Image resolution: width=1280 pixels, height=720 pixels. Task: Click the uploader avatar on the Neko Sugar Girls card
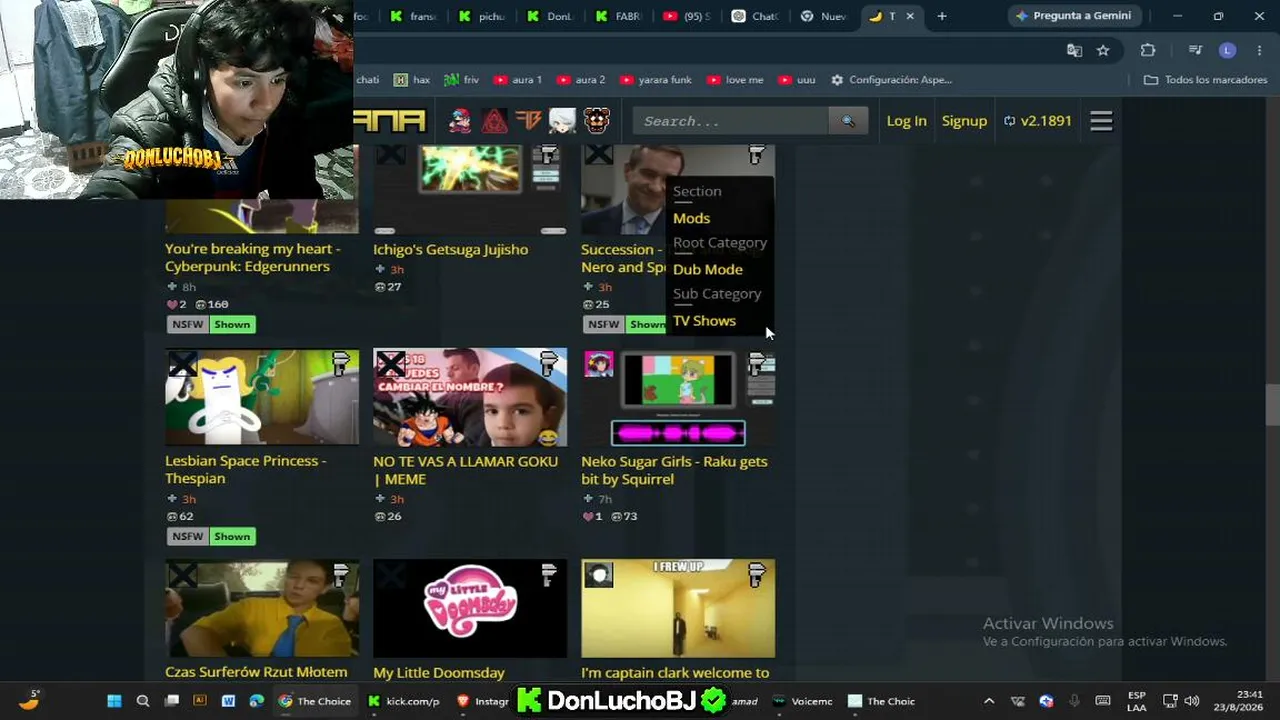tap(599, 364)
